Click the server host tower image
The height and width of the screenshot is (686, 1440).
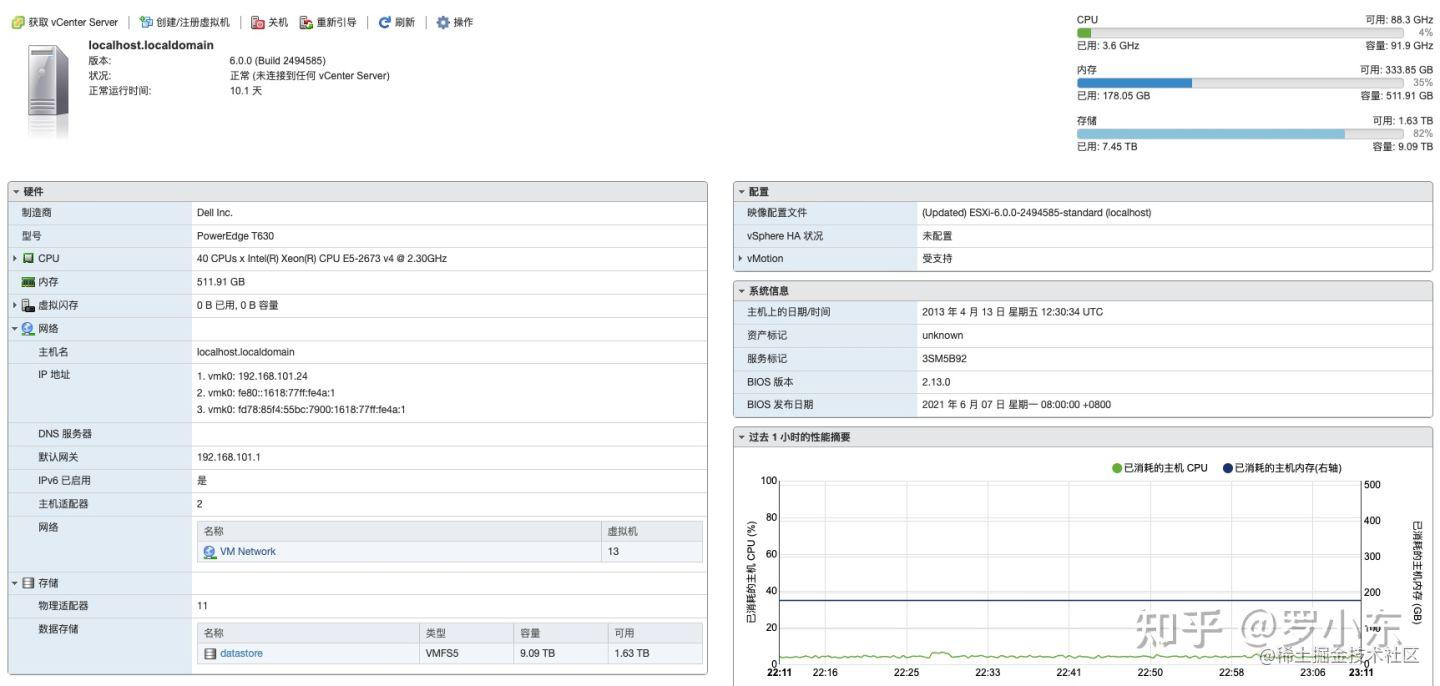point(49,90)
